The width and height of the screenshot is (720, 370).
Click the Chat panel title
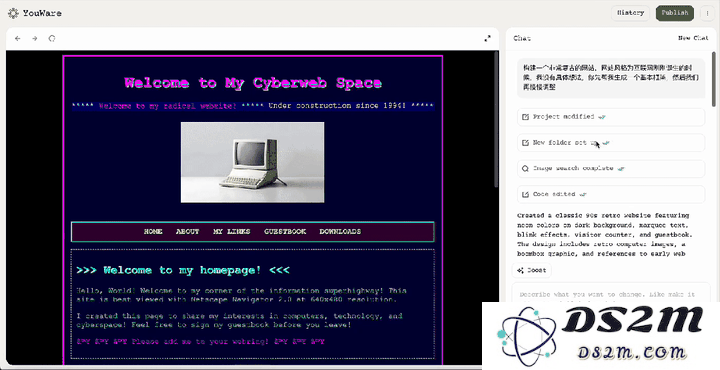(x=522, y=38)
